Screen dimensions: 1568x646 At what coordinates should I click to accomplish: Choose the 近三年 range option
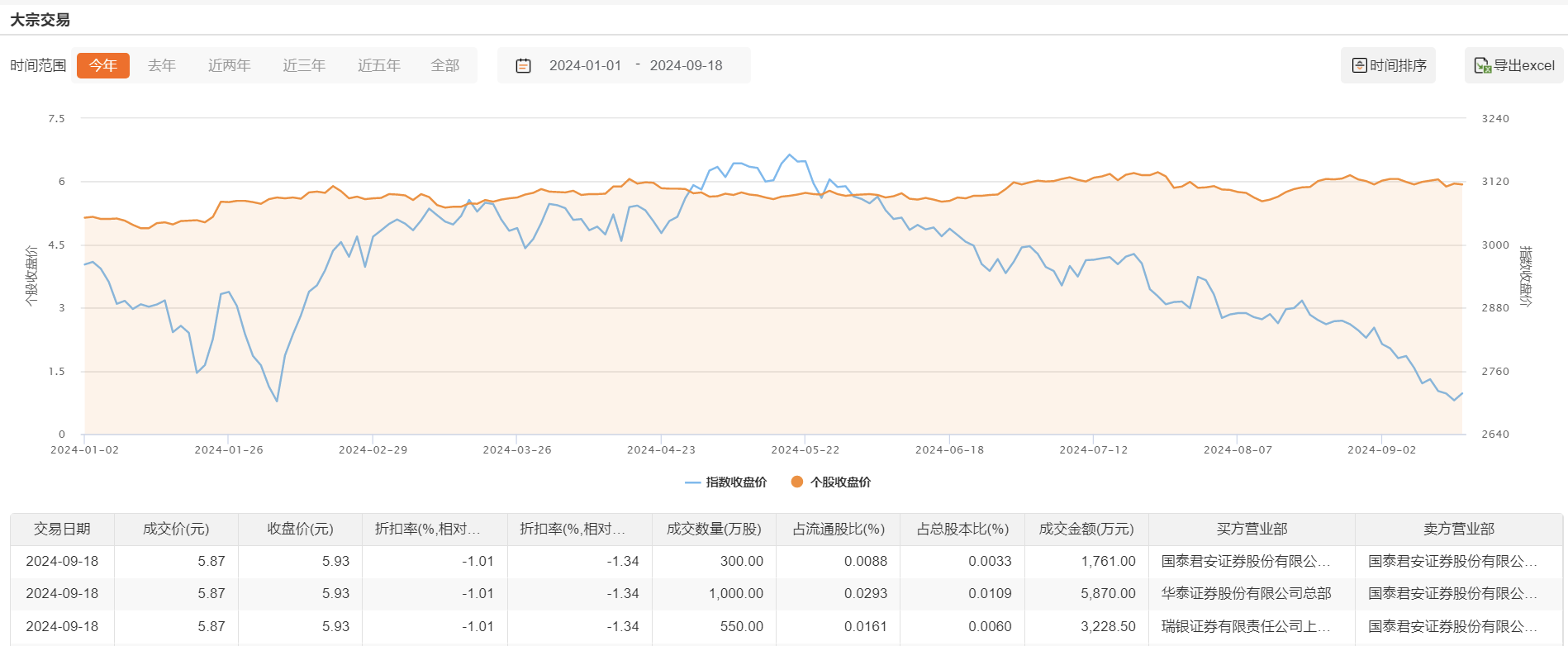pyautogui.click(x=304, y=65)
